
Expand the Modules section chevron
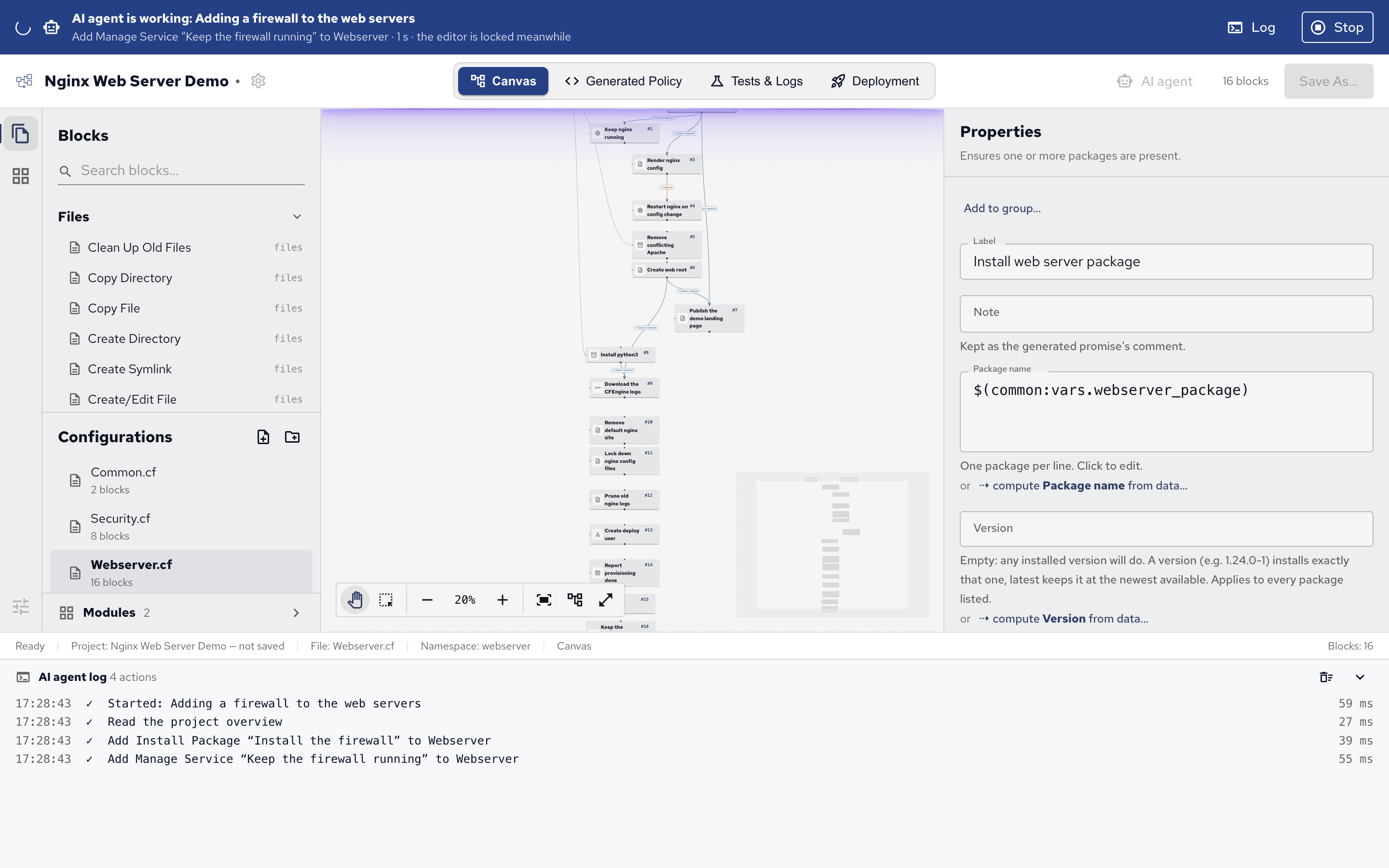(x=296, y=612)
